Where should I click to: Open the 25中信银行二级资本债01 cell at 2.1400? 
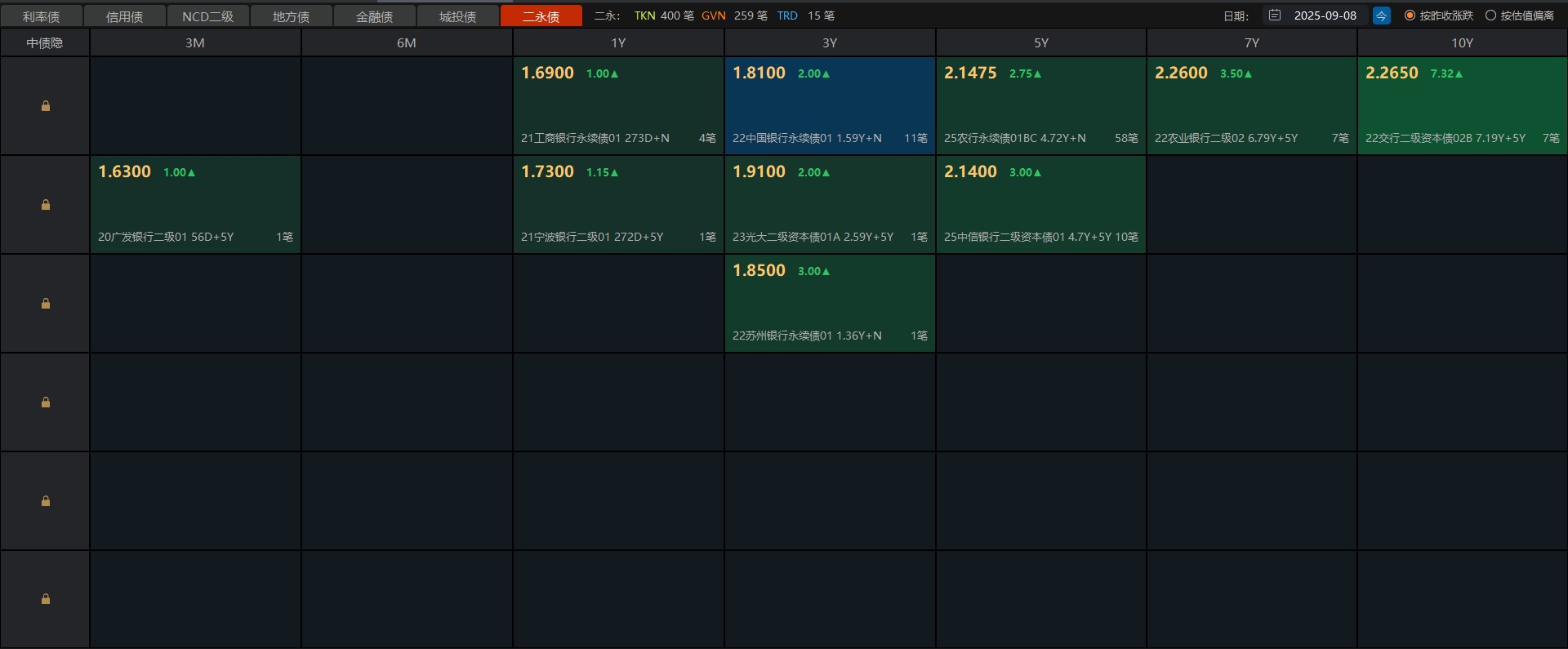1041,204
